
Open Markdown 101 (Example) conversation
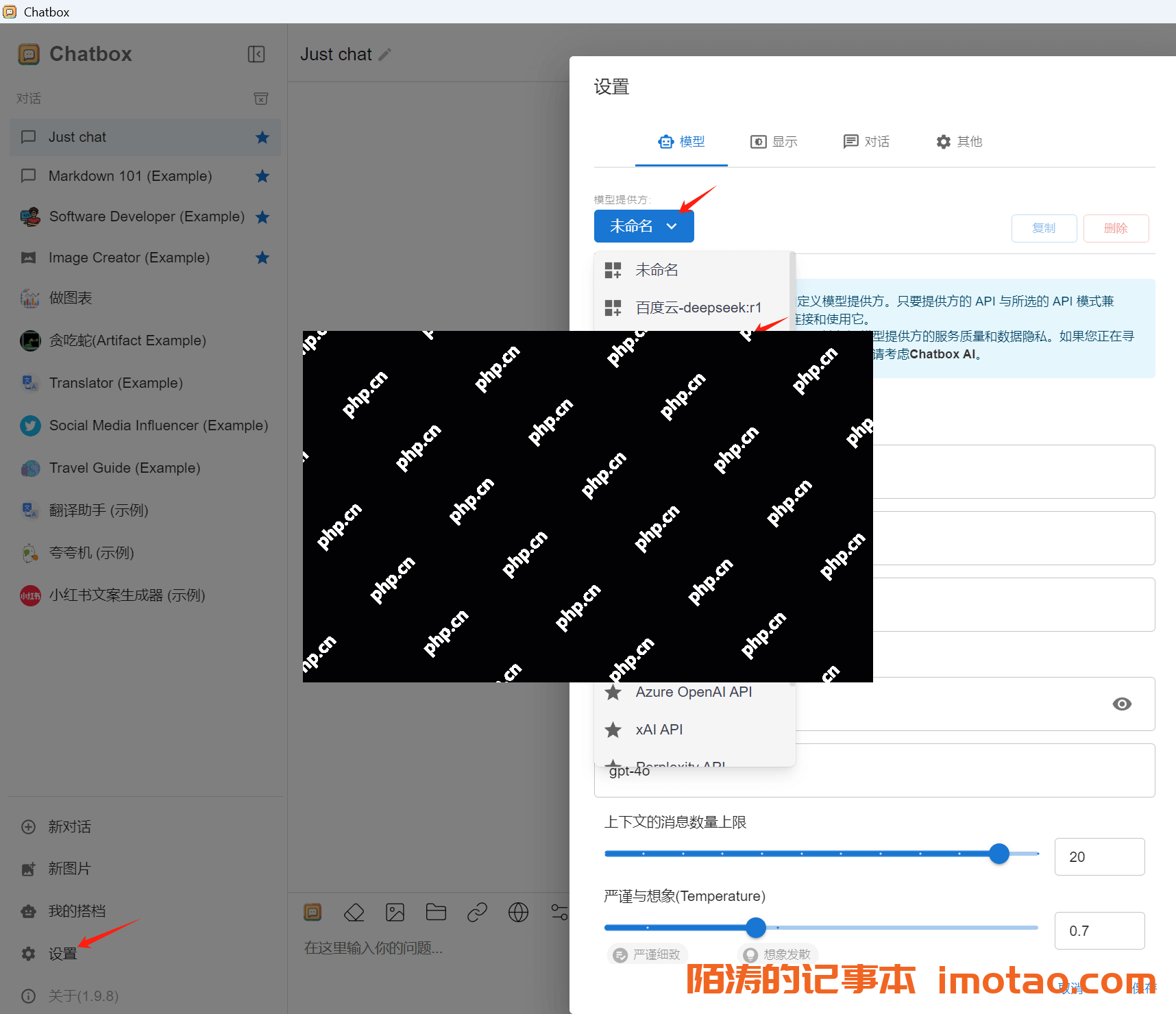pyautogui.click(x=145, y=176)
